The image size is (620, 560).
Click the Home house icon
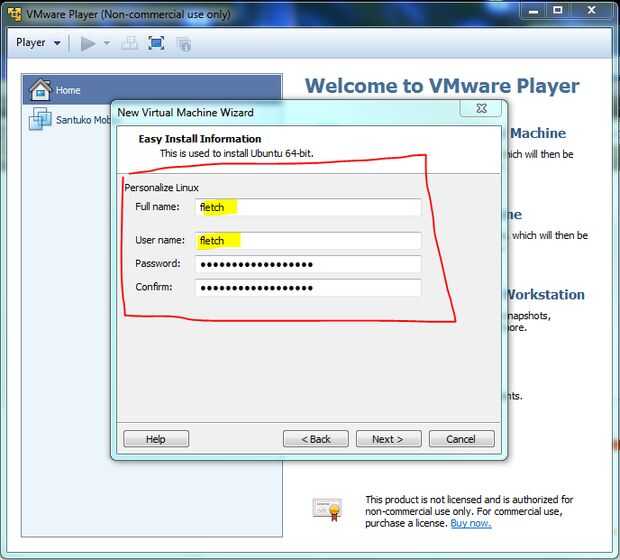click(40, 90)
